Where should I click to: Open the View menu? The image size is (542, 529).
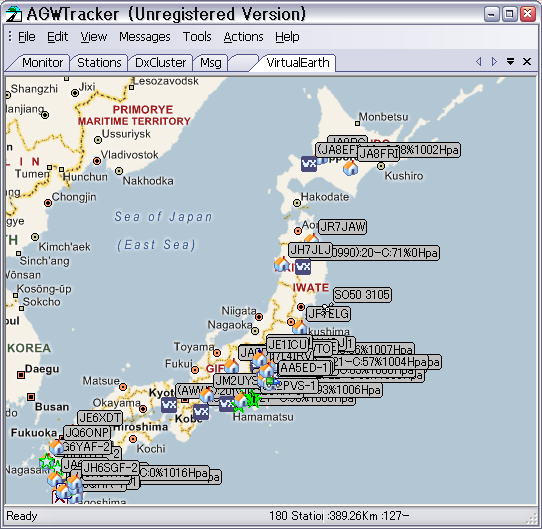(x=94, y=37)
